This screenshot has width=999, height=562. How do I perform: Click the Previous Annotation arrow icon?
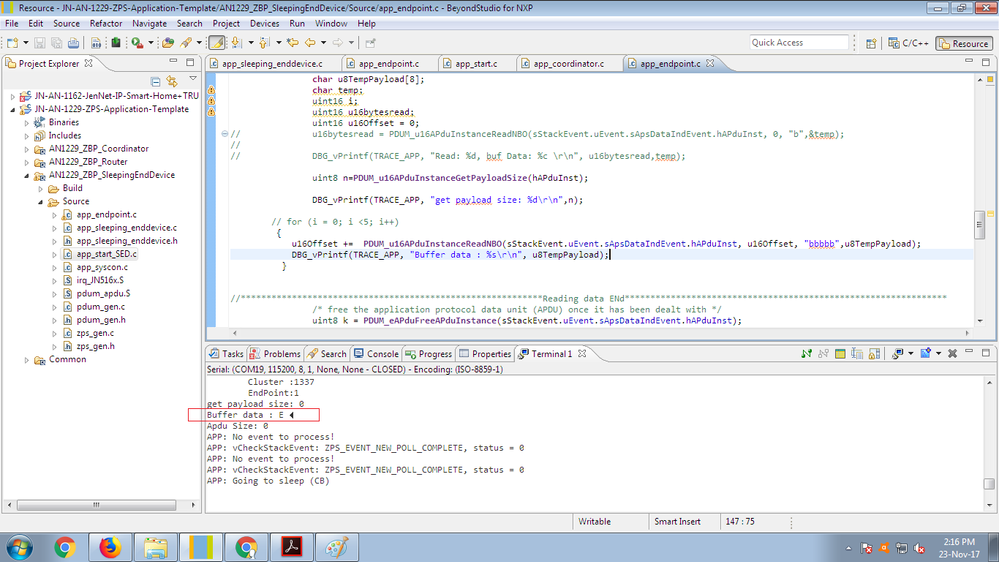264,43
